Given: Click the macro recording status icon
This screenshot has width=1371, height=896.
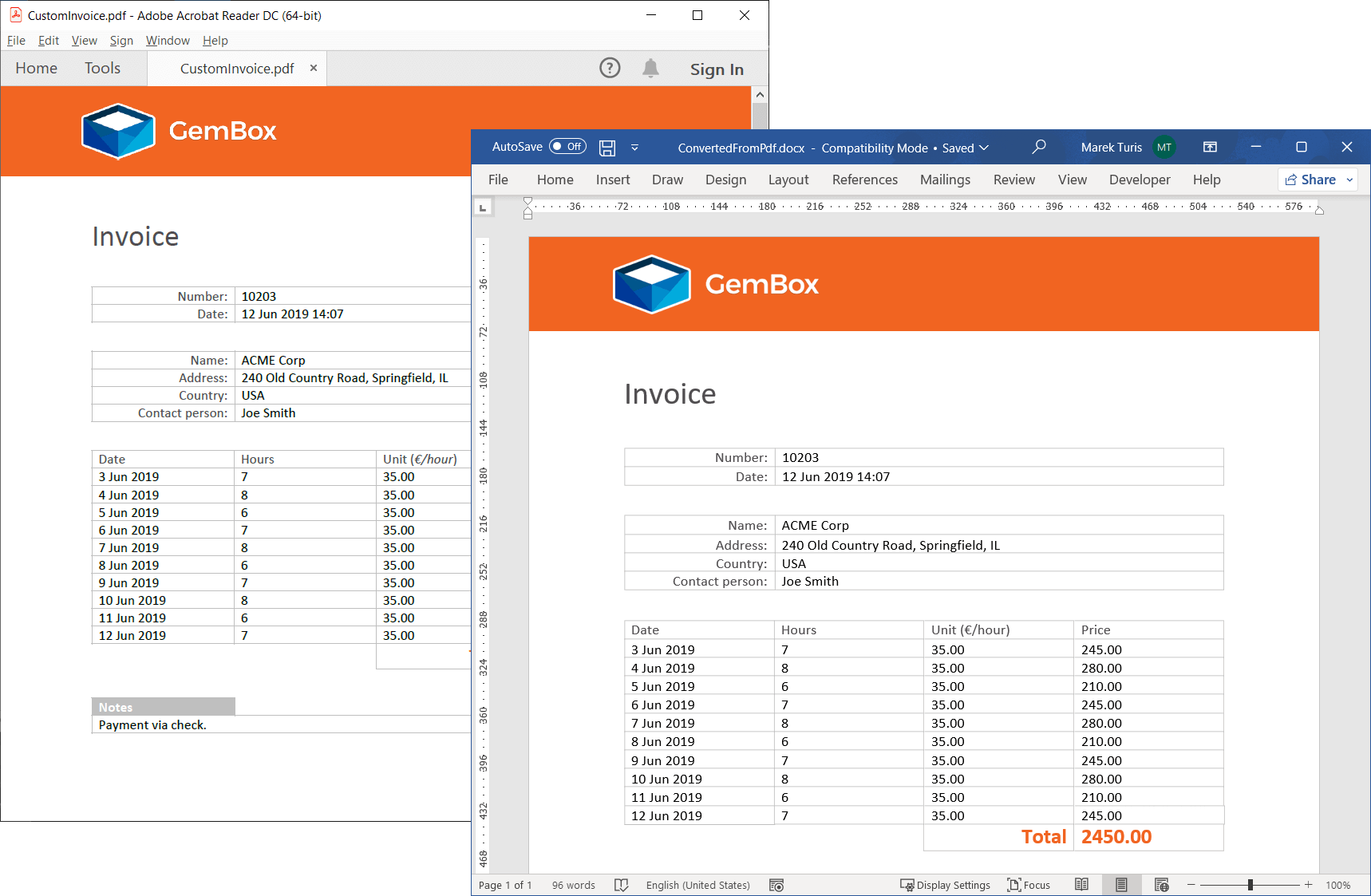Looking at the screenshot, I should click(776, 885).
